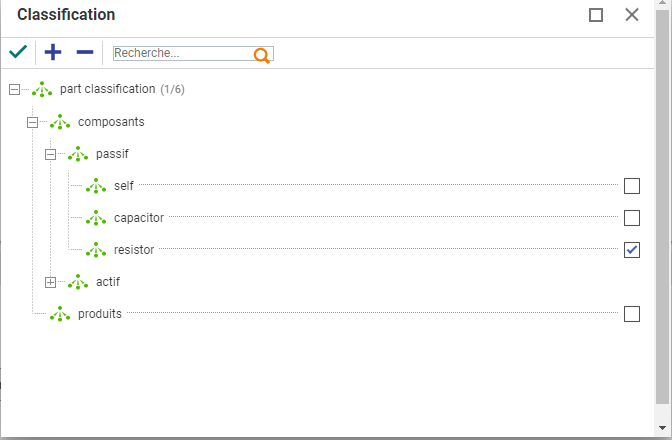672x440 pixels.
Task: Collapse the part classification root node
Action: coord(14,90)
